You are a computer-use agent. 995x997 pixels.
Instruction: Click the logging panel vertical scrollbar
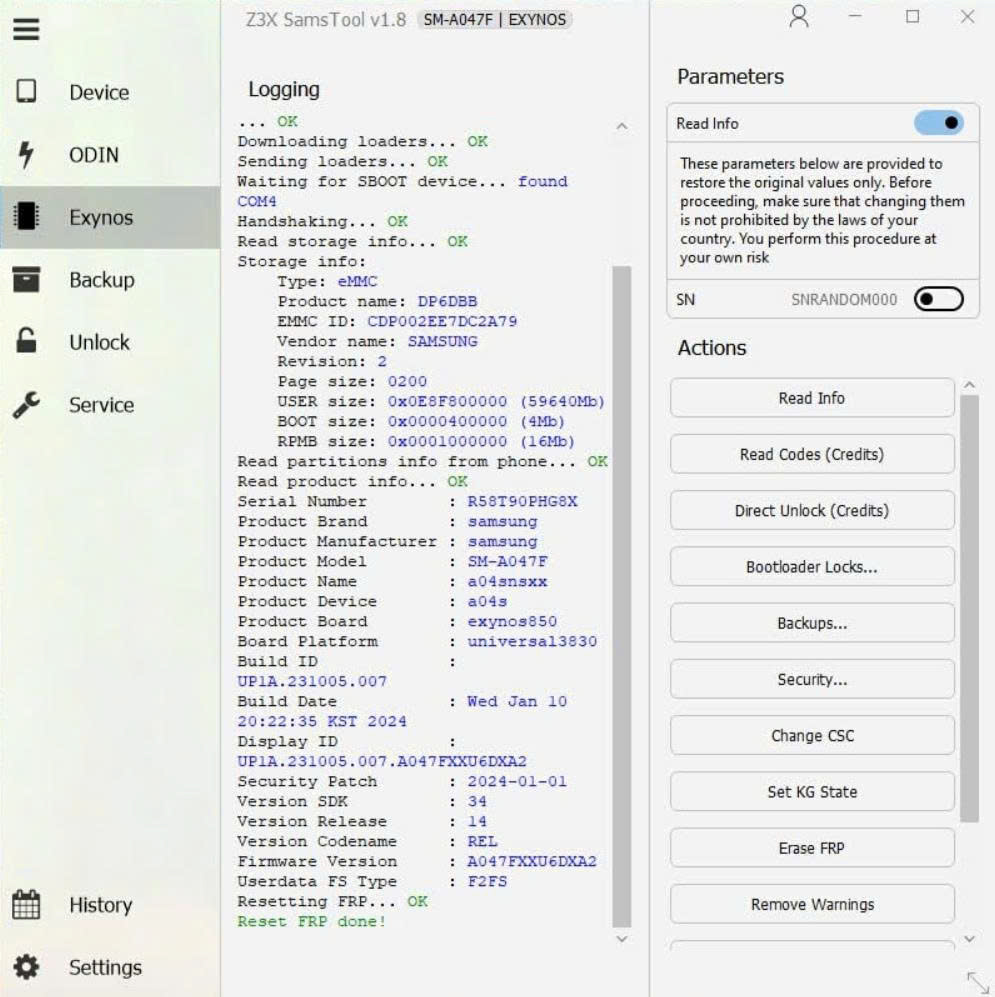(x=622, y=596)
